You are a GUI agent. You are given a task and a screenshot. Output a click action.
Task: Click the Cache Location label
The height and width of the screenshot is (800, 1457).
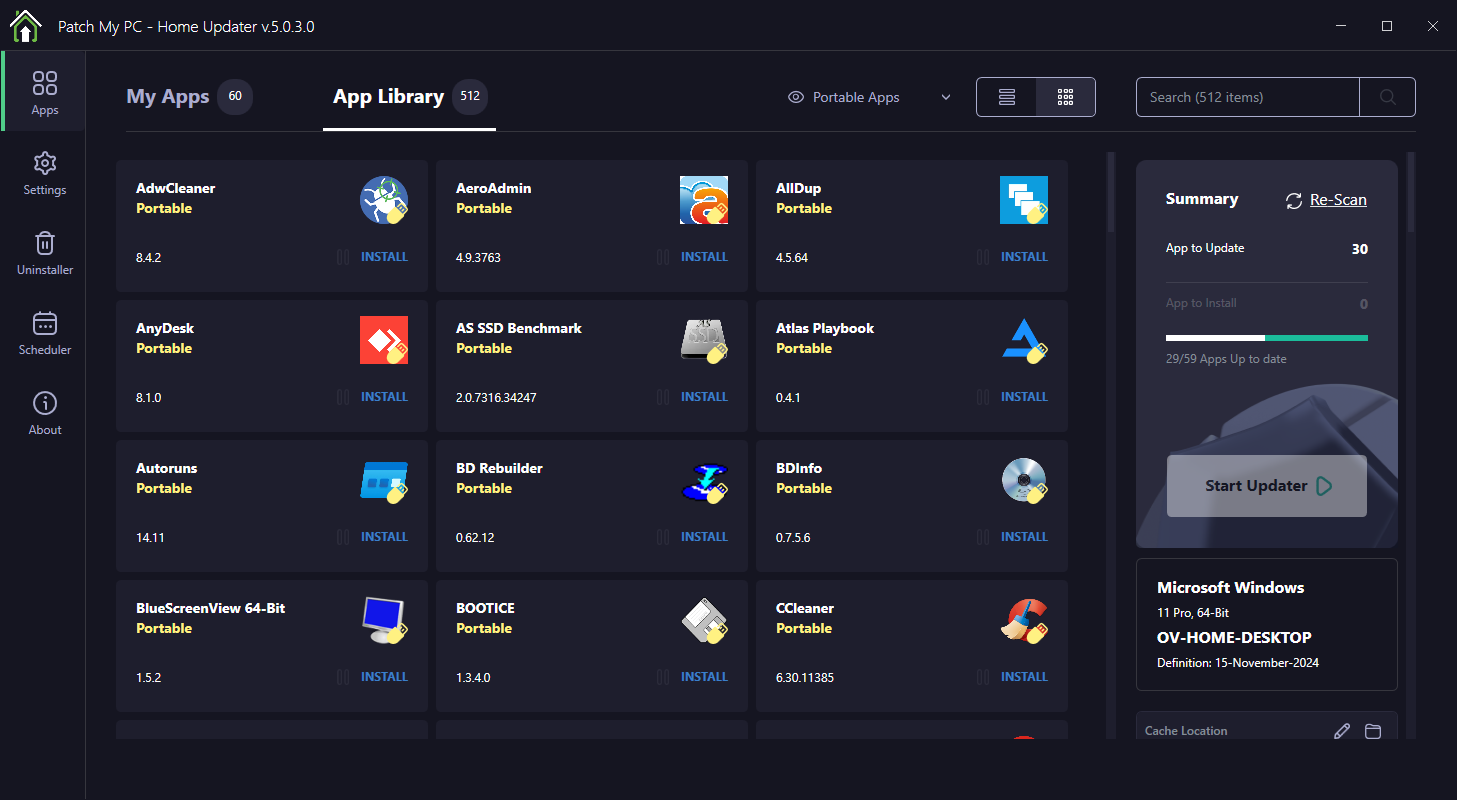[1186, 731]
